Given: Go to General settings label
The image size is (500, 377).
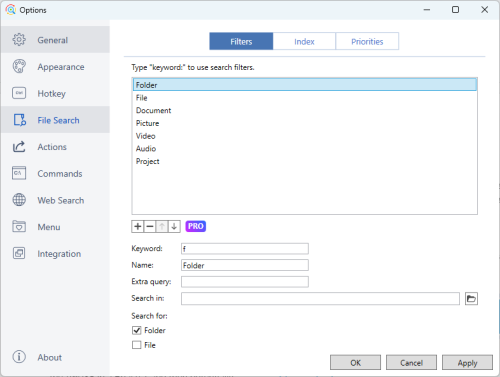Looking at the screenshot, I should [52, 40].
